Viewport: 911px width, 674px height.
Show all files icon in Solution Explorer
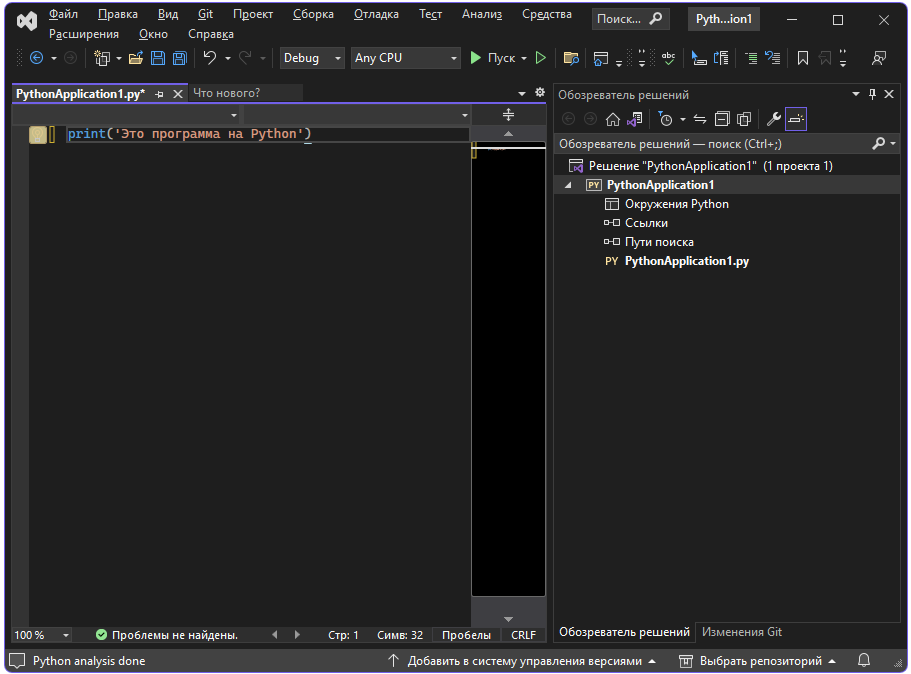click(744, 119)
